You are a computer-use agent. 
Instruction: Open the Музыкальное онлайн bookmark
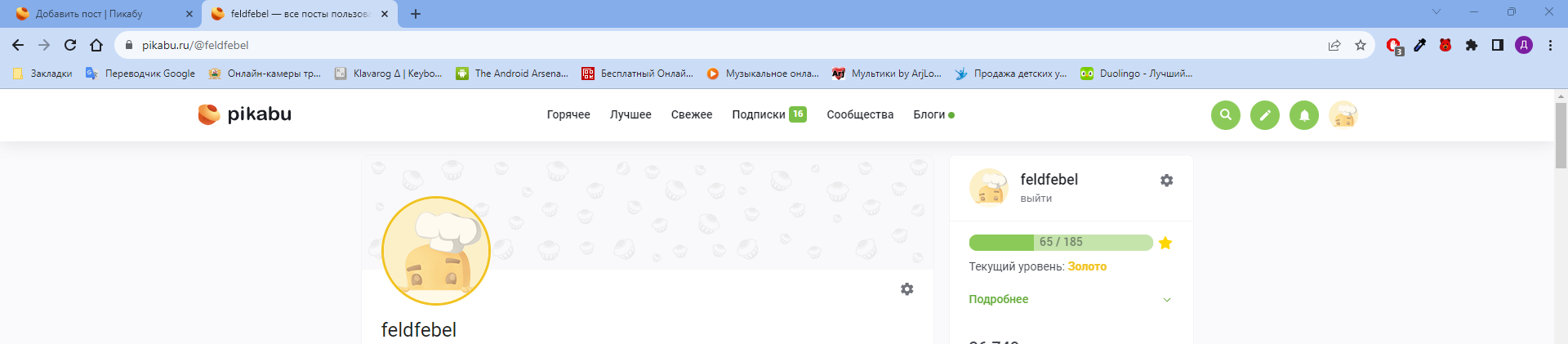point(763,74)
